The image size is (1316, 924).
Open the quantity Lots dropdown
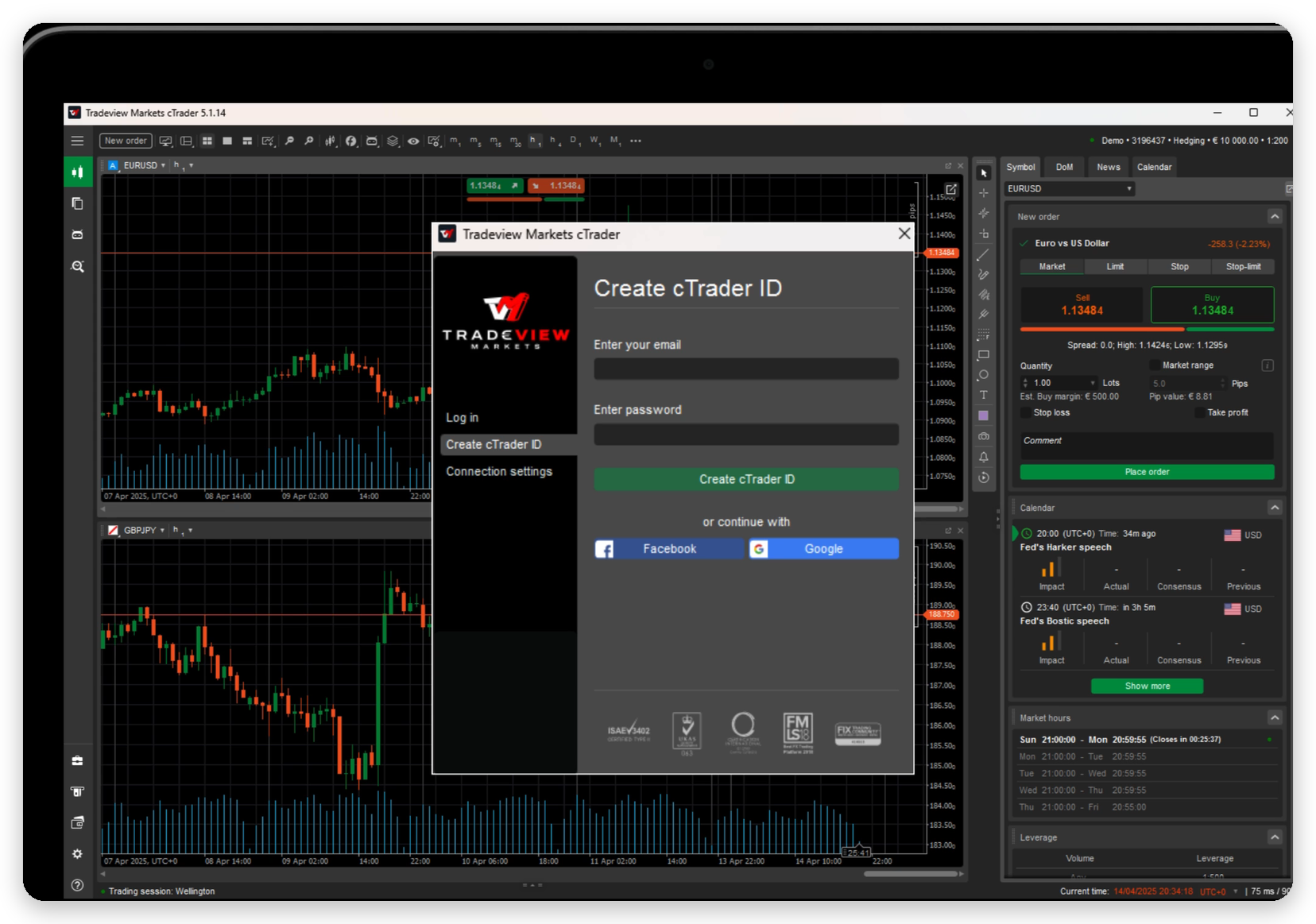pos(1093,383)
